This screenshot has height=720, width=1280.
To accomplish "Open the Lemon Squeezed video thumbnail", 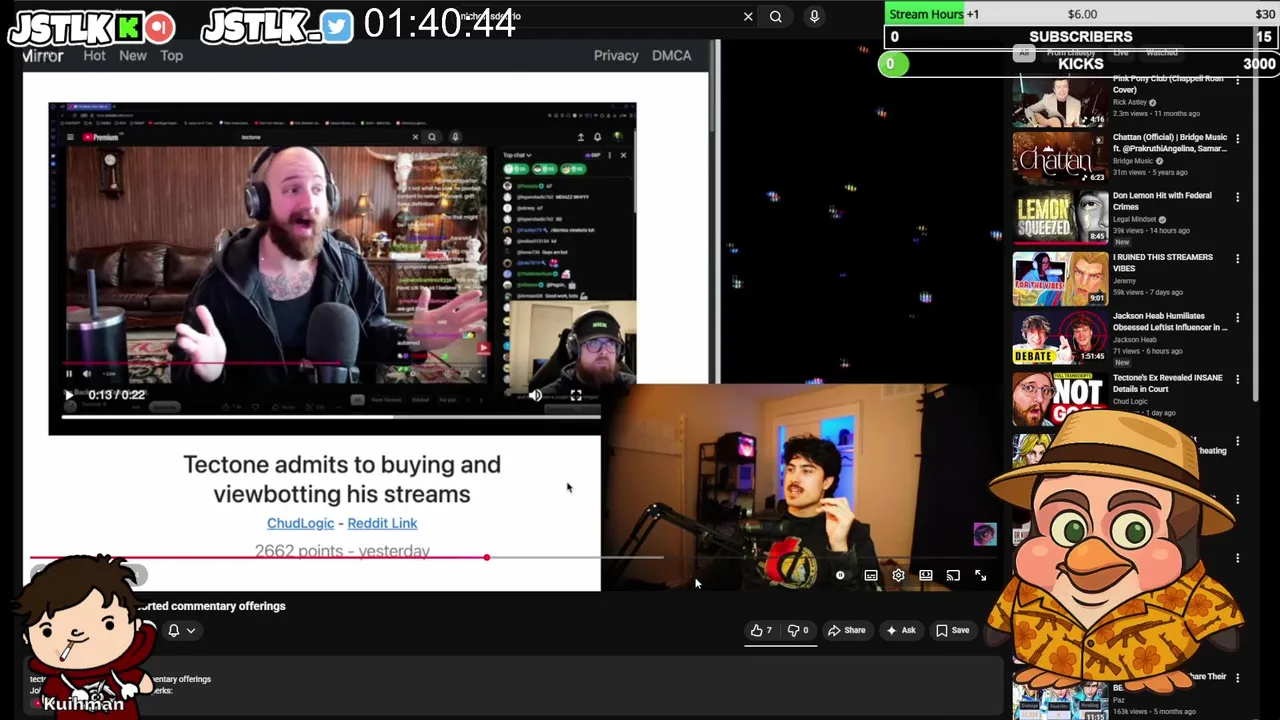I will coord(1060,218).
